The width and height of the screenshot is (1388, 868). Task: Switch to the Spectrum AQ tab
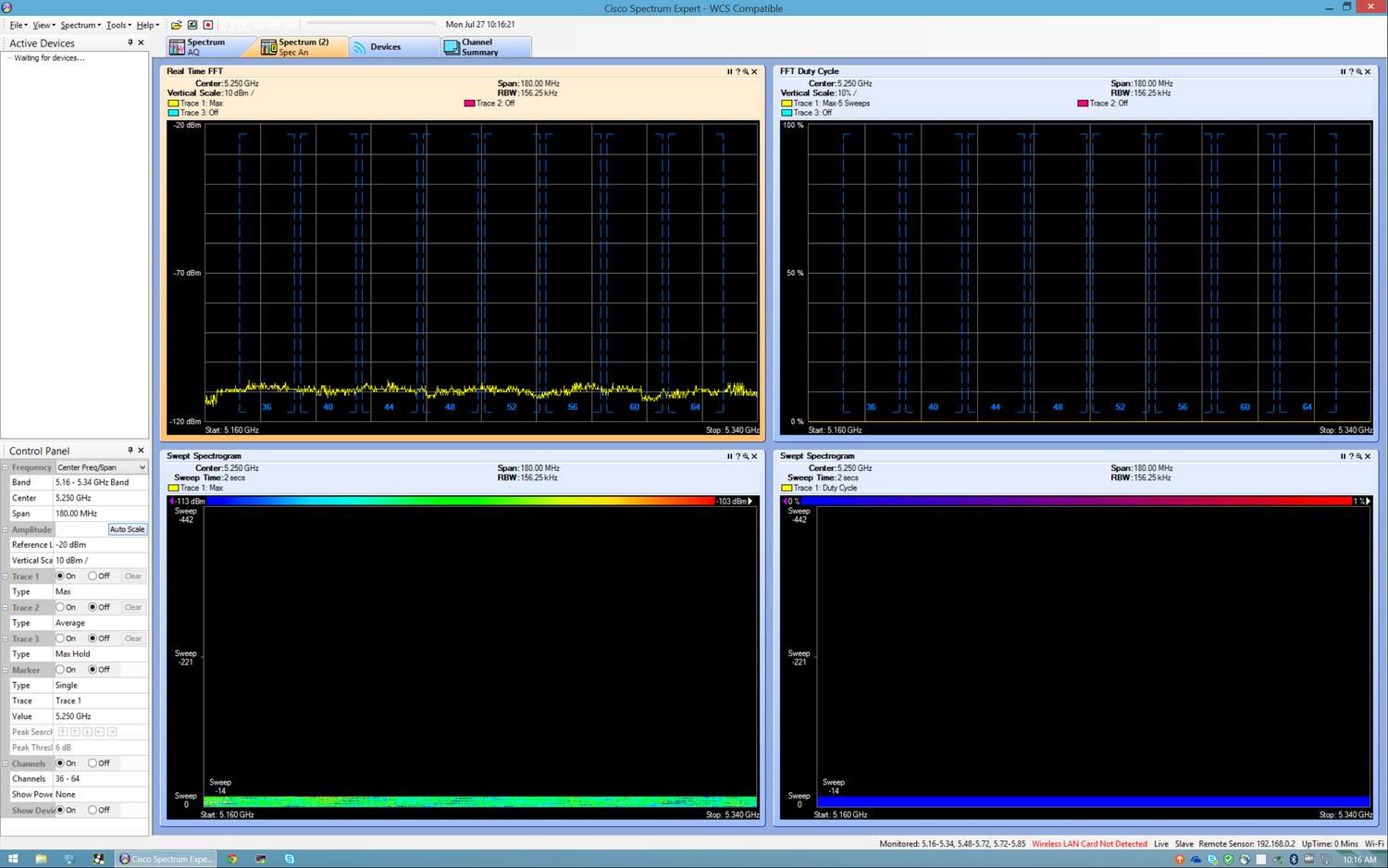[211, 47]
